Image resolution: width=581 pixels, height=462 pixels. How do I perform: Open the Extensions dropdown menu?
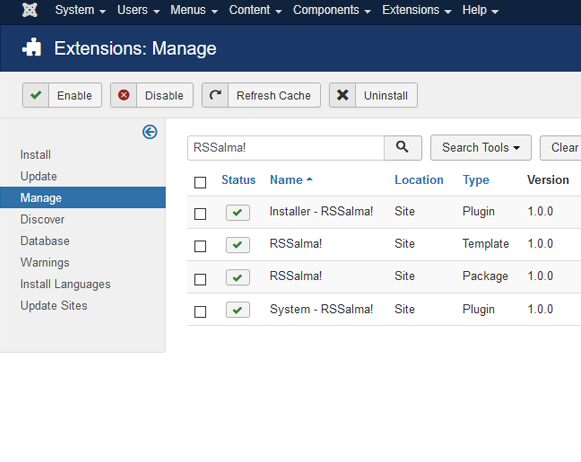416,10
